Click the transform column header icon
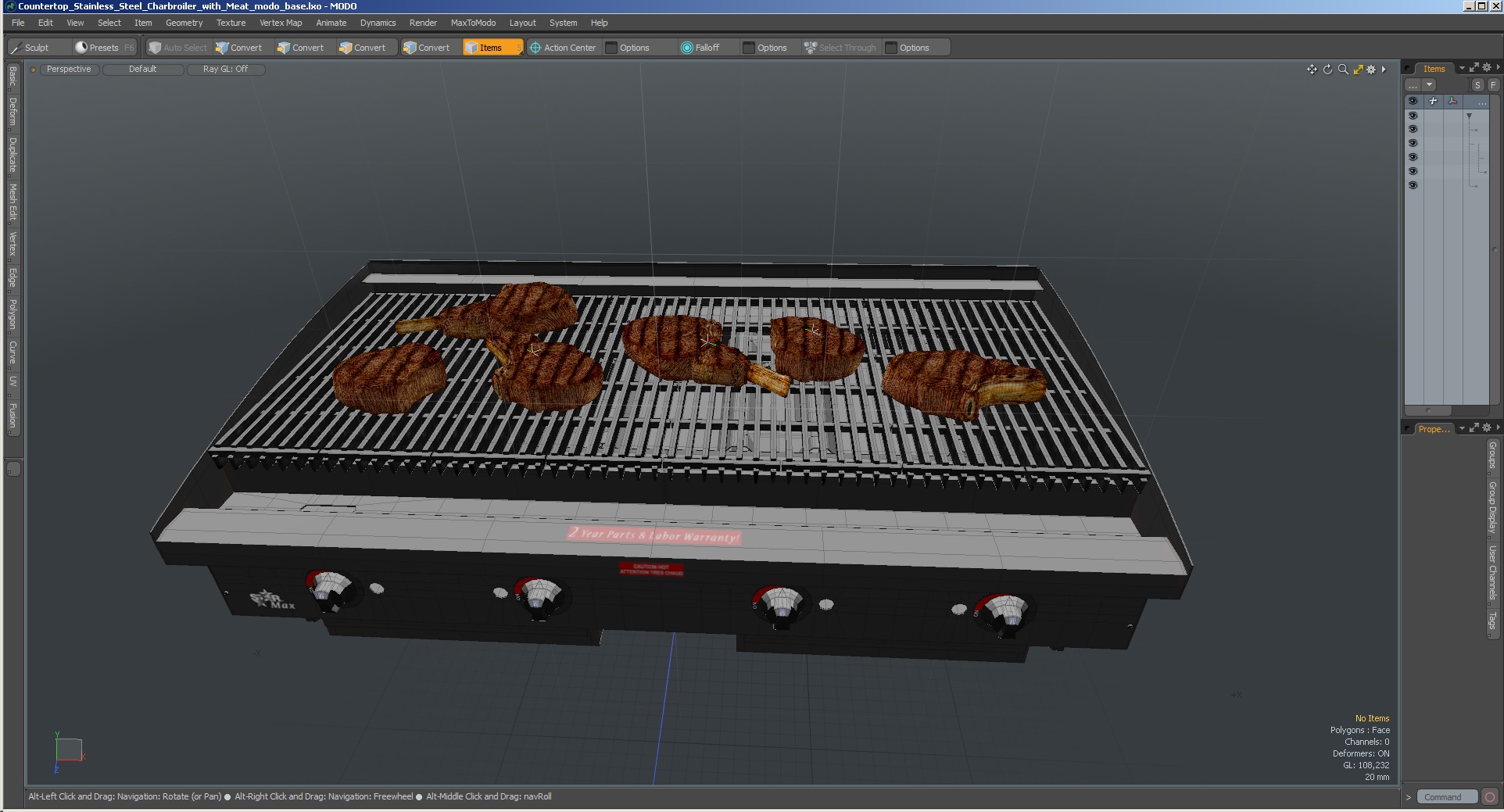 pos(1433,101)
